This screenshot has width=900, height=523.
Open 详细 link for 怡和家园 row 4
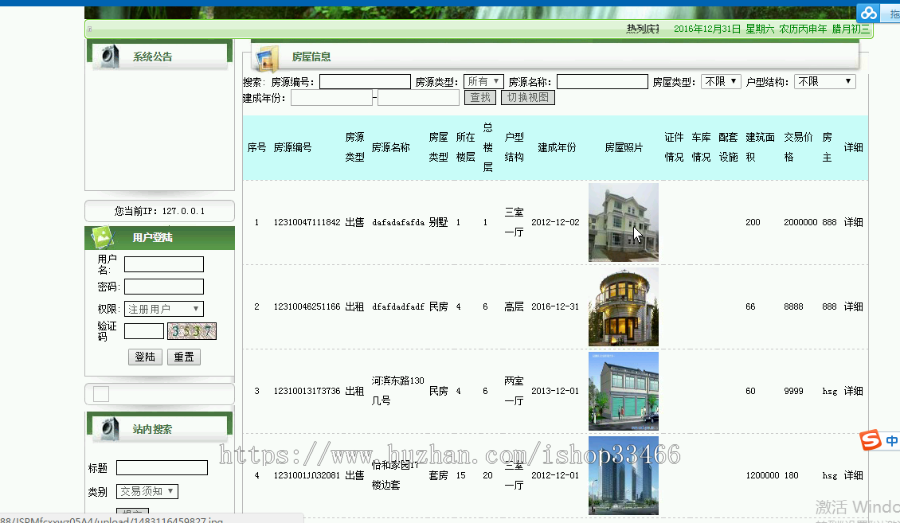[854, 475]
